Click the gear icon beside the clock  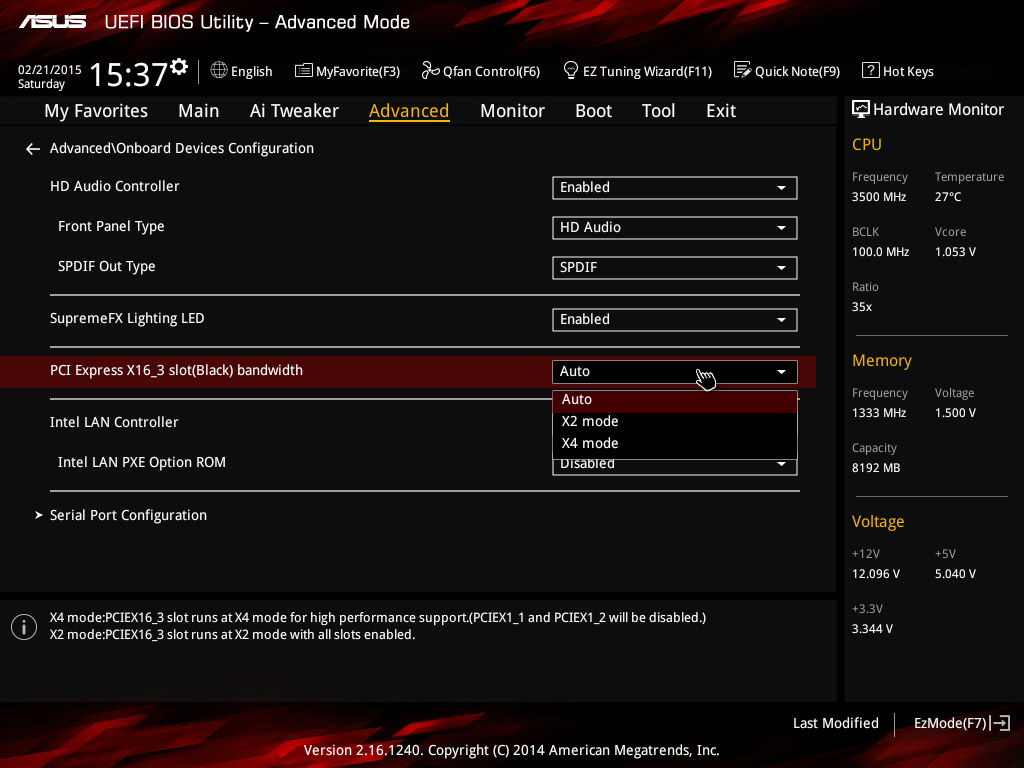point(179,66)
